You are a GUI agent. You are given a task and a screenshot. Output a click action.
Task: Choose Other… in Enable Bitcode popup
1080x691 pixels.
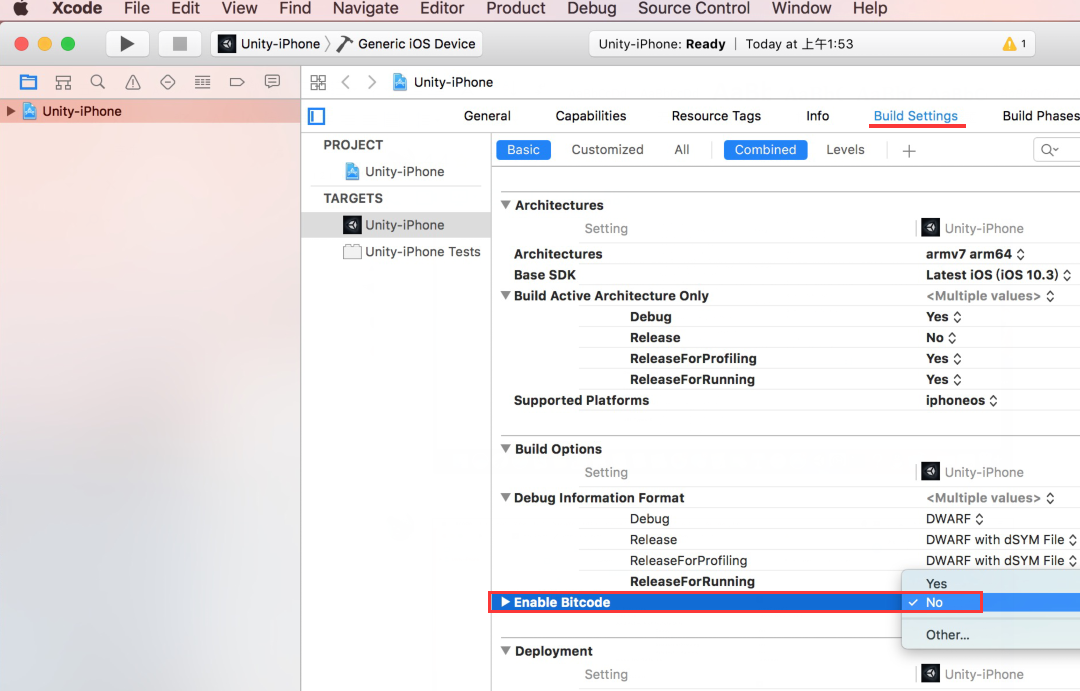coord(991,635)
